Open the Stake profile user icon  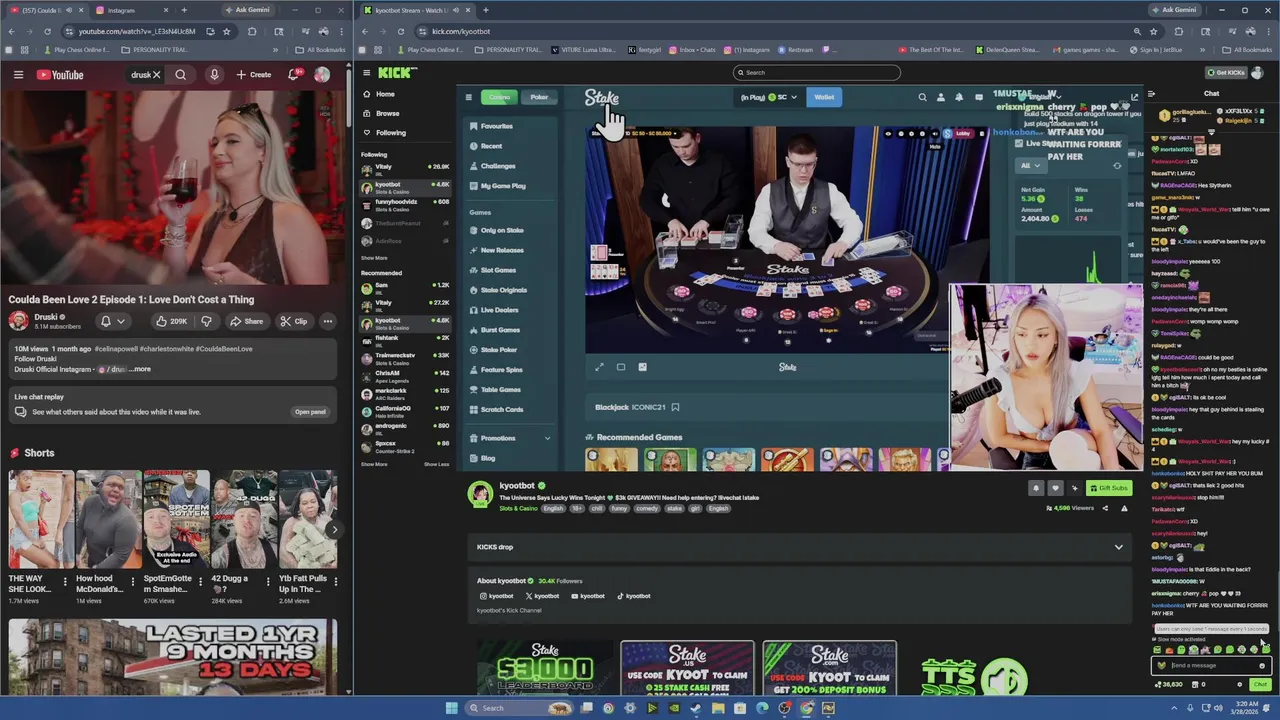click(x=940, y=97)
